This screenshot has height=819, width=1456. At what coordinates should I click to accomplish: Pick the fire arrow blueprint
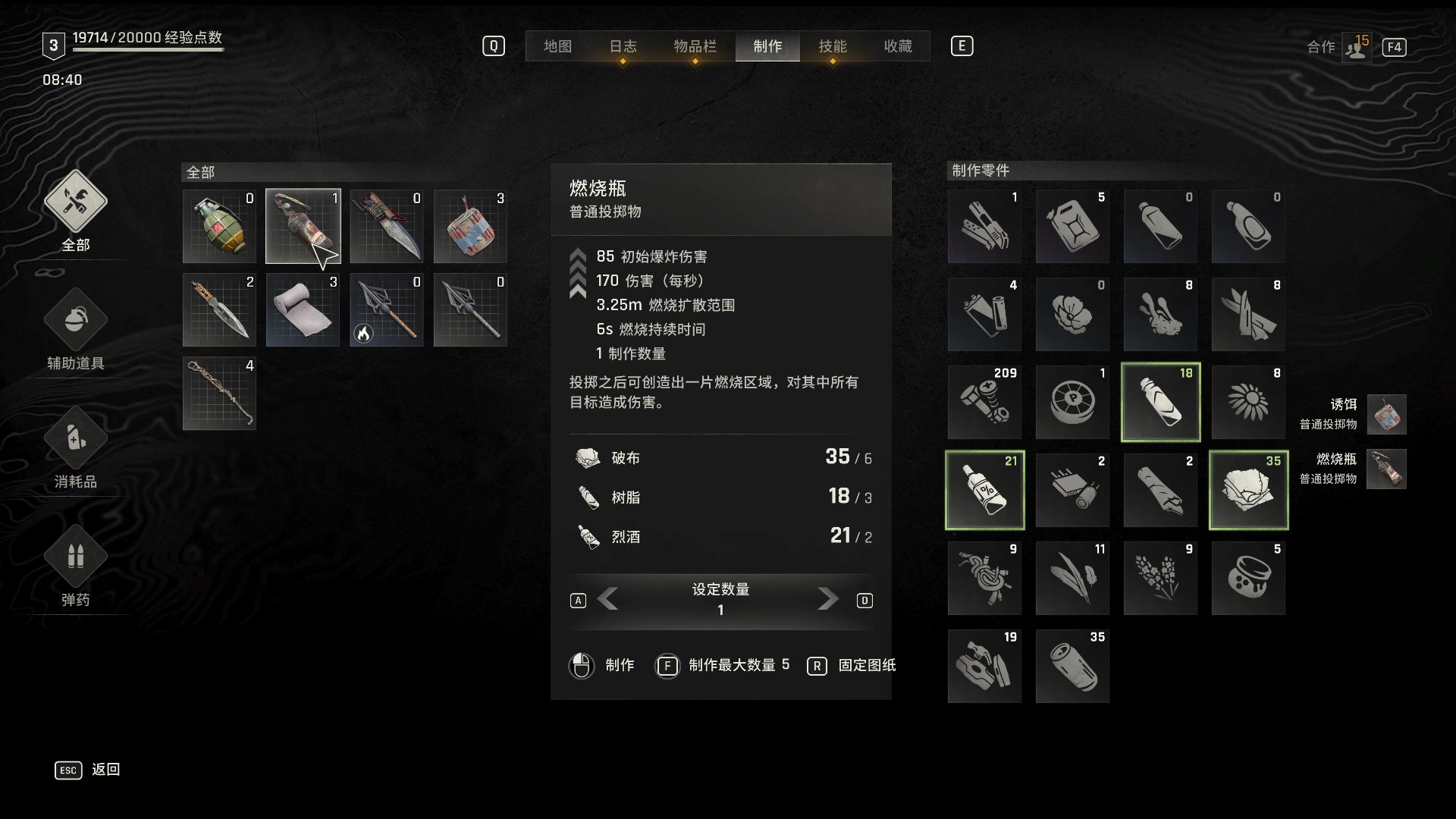386,309
